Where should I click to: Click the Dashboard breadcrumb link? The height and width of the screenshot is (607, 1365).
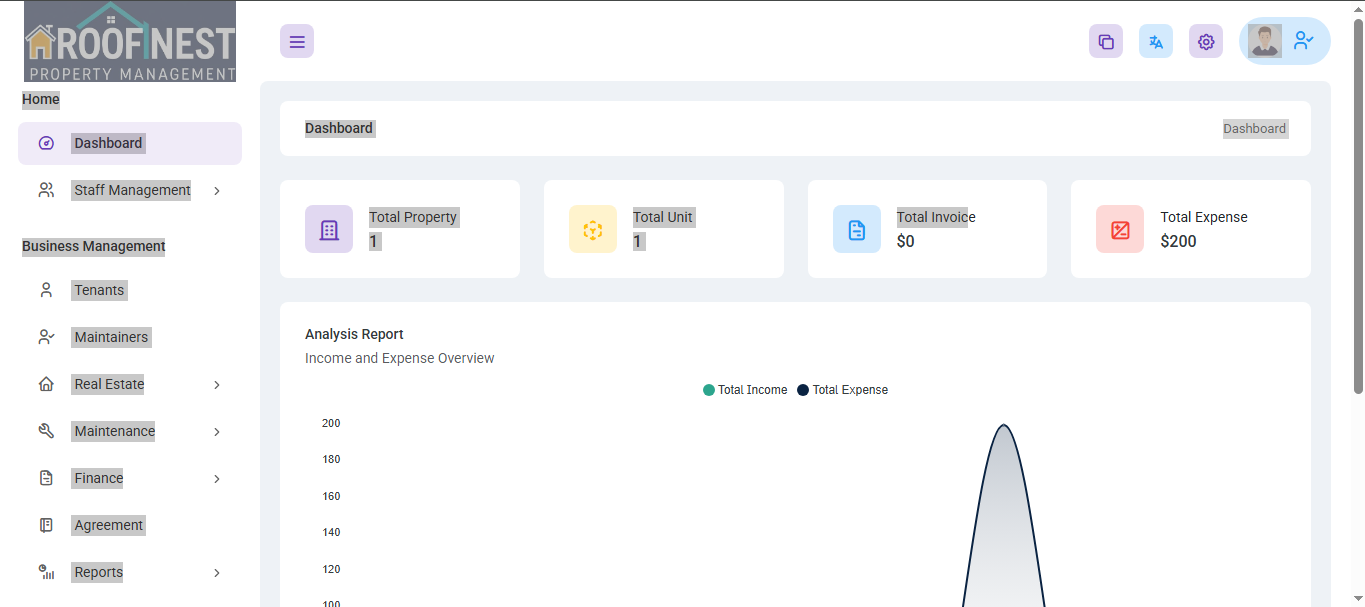coord(1255,128)
